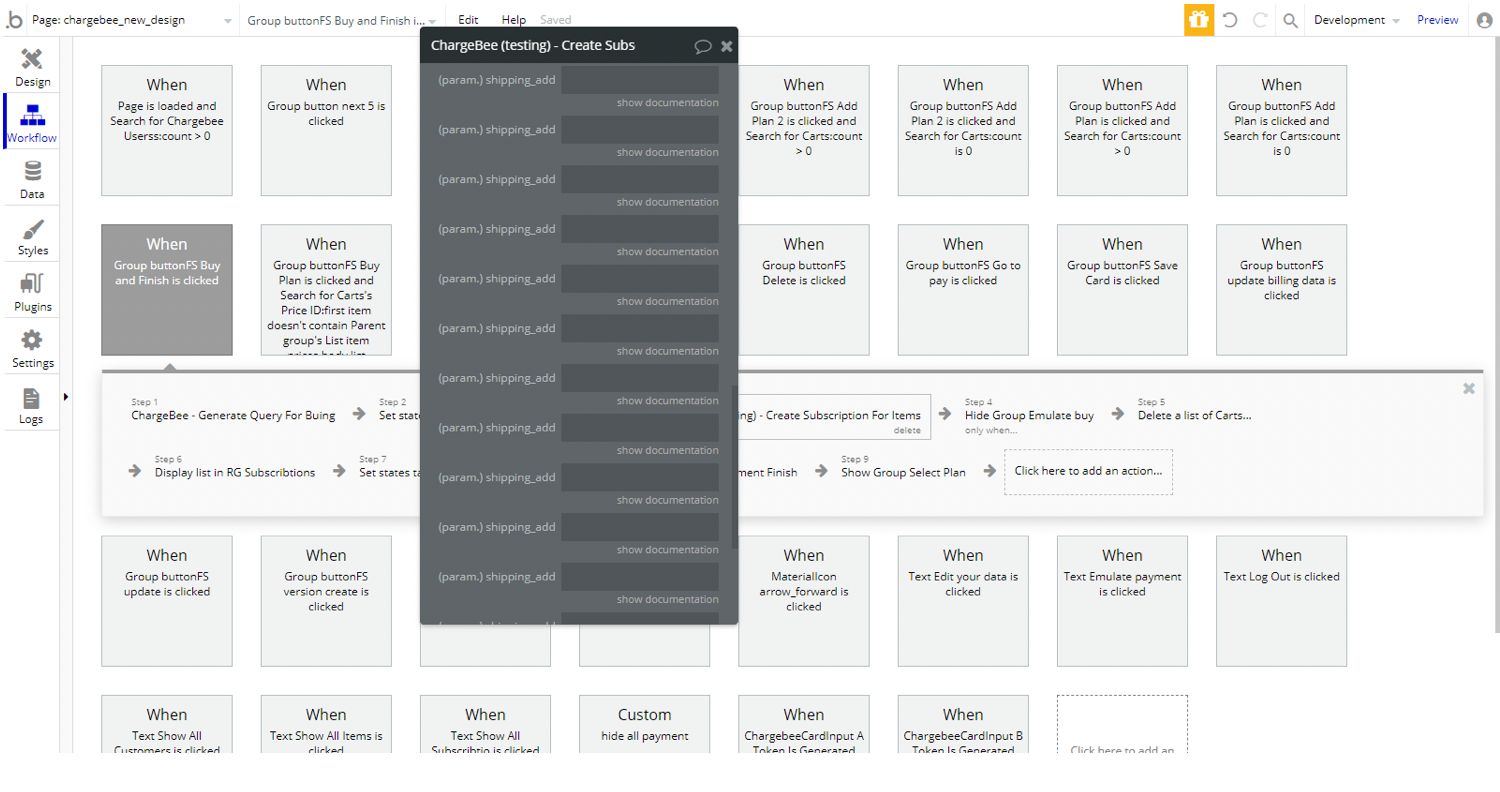Screen dimensions: 1500x792
Task: Open the MaterialIcon arrow_forward event
Action: click(804, 601)
